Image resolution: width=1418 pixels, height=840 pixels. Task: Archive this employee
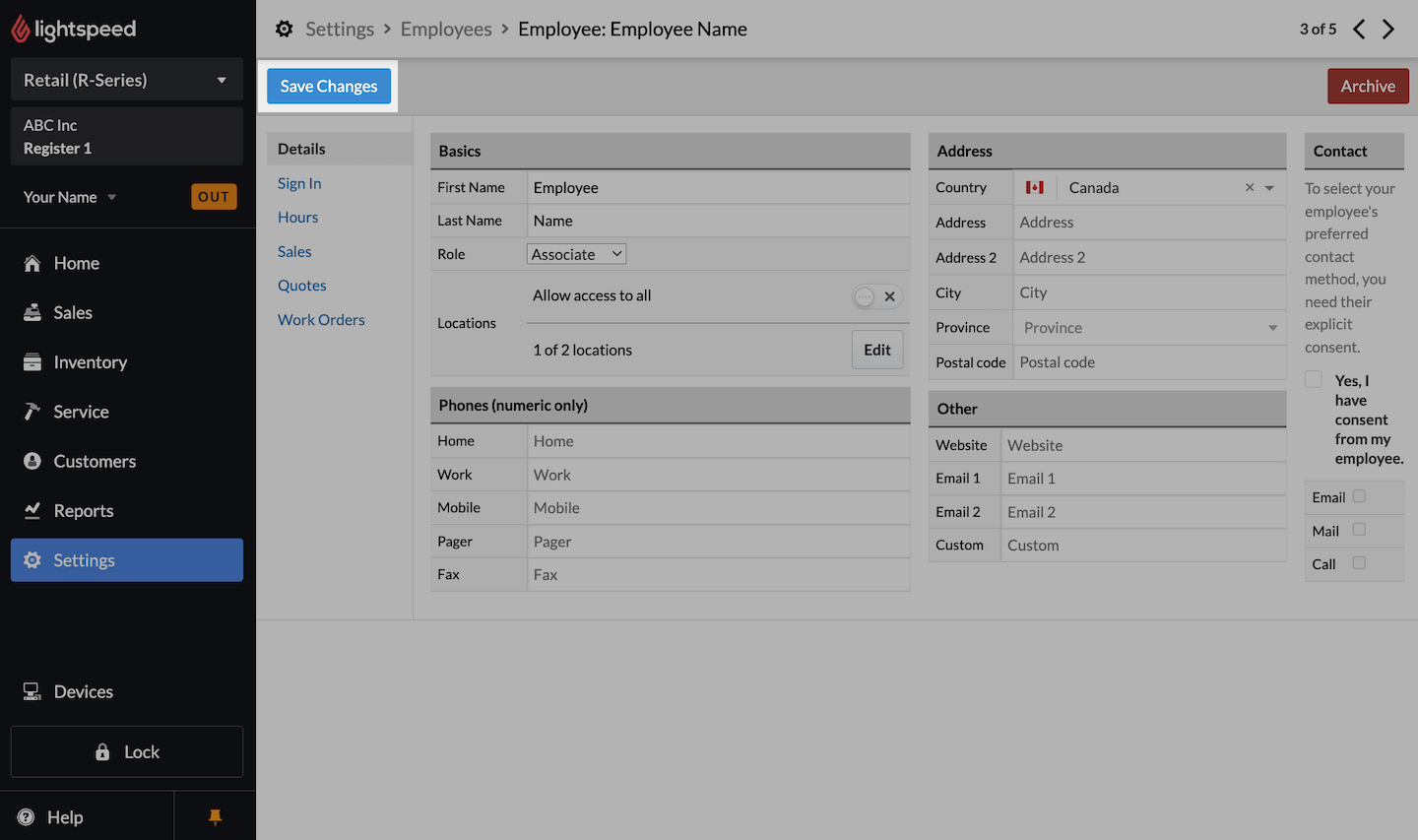pyautogui.click(x=1367, y=87)
